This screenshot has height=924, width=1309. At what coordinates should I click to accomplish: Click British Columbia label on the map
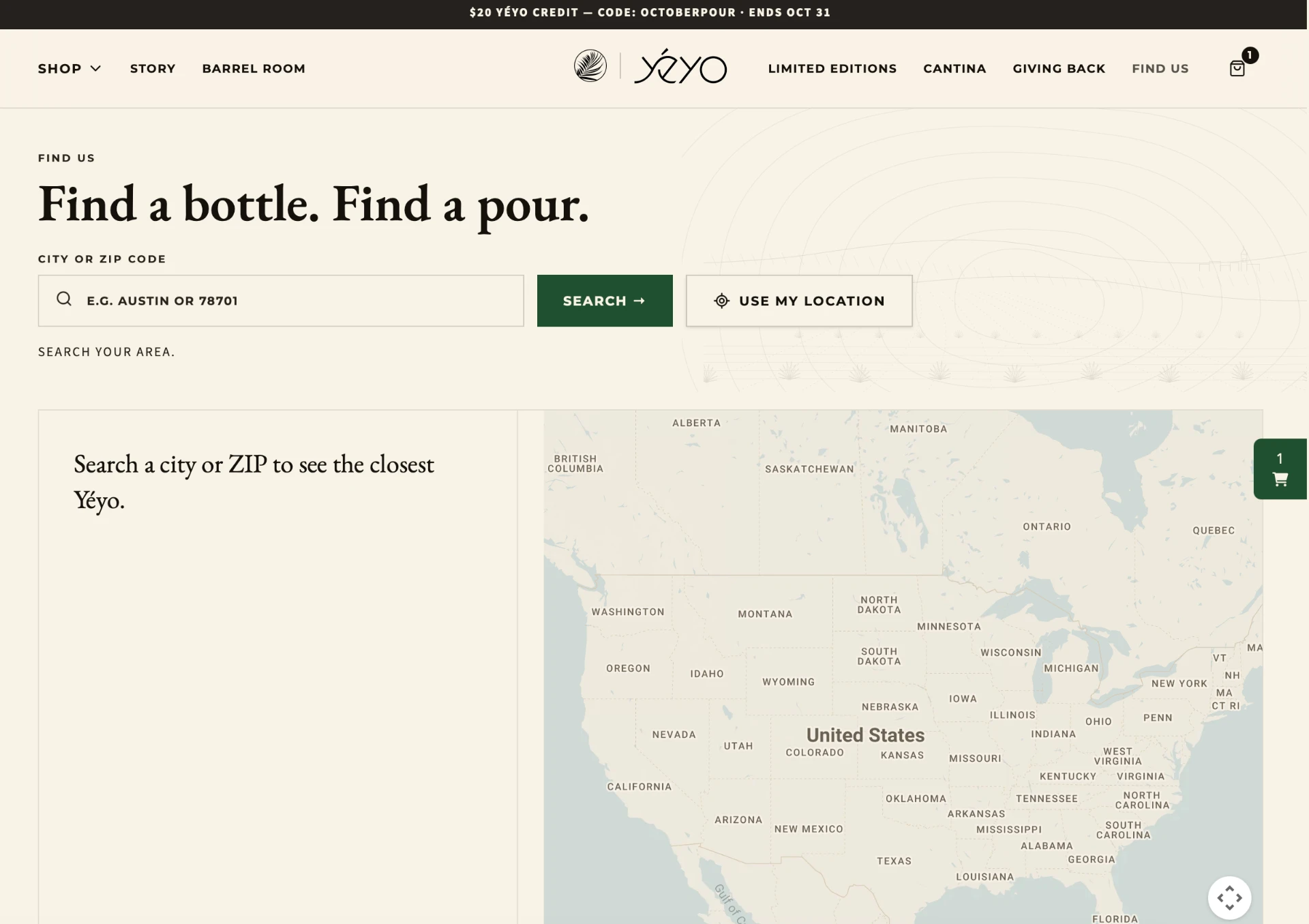coord(575,464)
